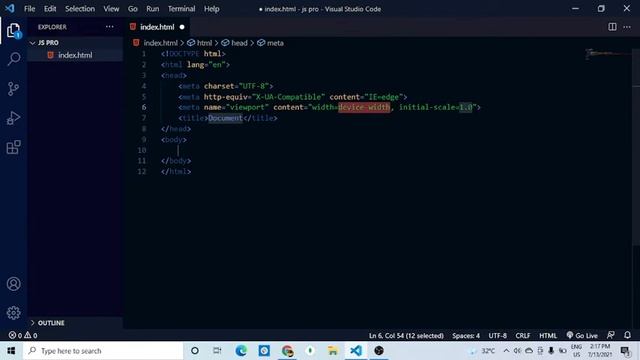Switch to Visual Studio Code taskbar icon
Image resolution: width=640 pixels, height=360 pixels.
[x=356, y=351]
